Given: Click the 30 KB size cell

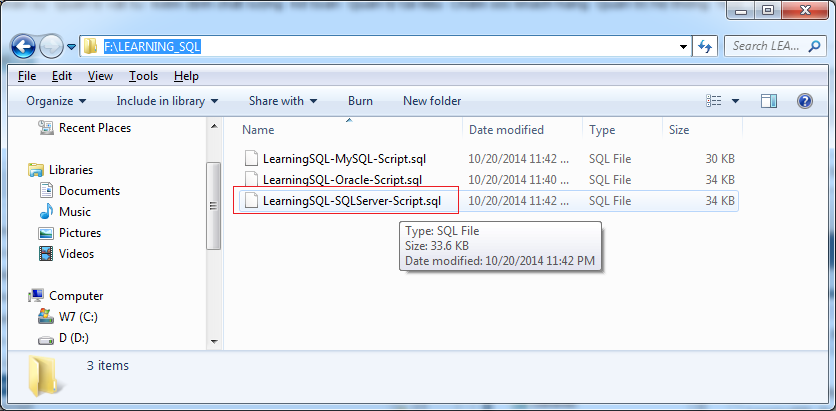Looking at the screenshot, I should click(720, 159).
